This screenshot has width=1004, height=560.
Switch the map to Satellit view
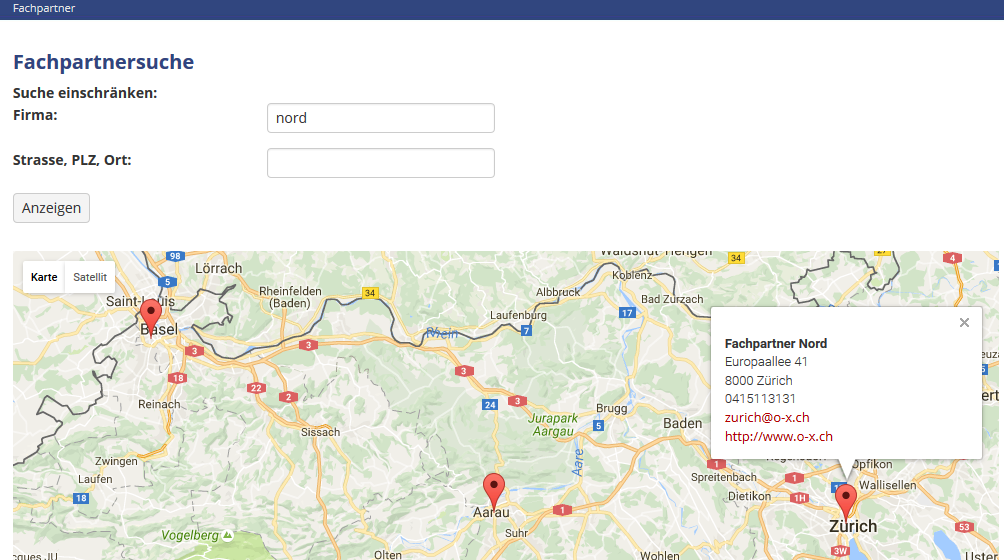click(x=90, y=277)
